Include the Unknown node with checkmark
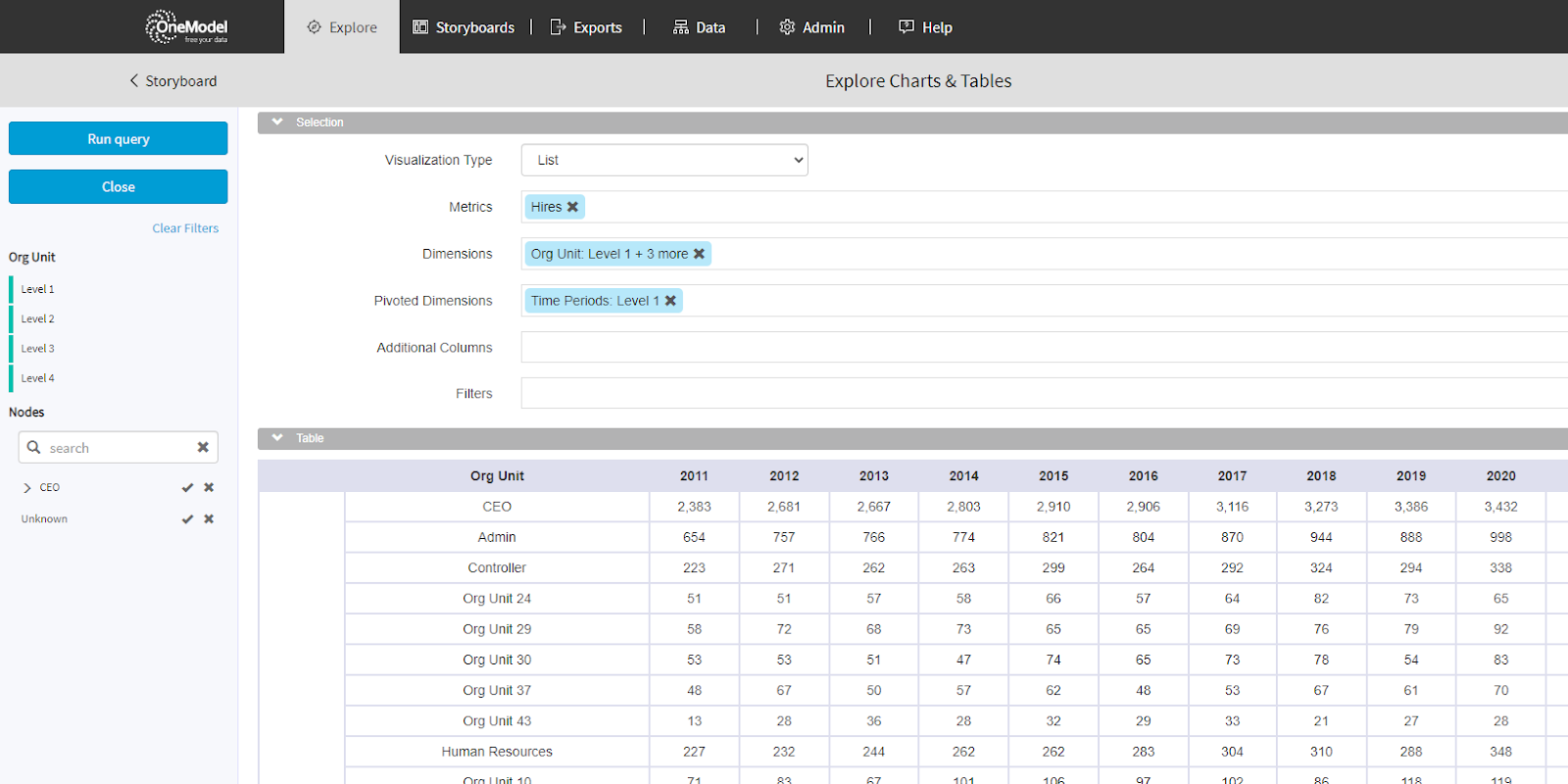Viewport: 1568px width, 784px height. pos(187,518)
